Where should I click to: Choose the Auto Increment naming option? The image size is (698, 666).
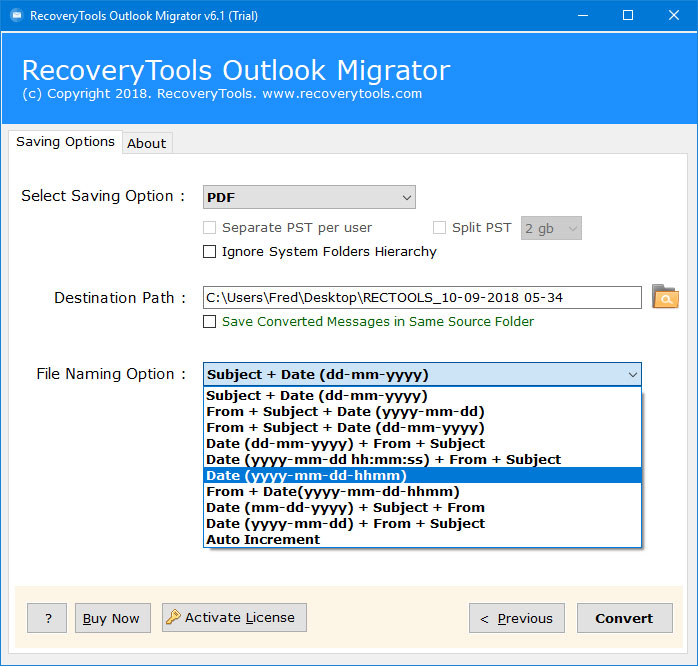[422, 540]
